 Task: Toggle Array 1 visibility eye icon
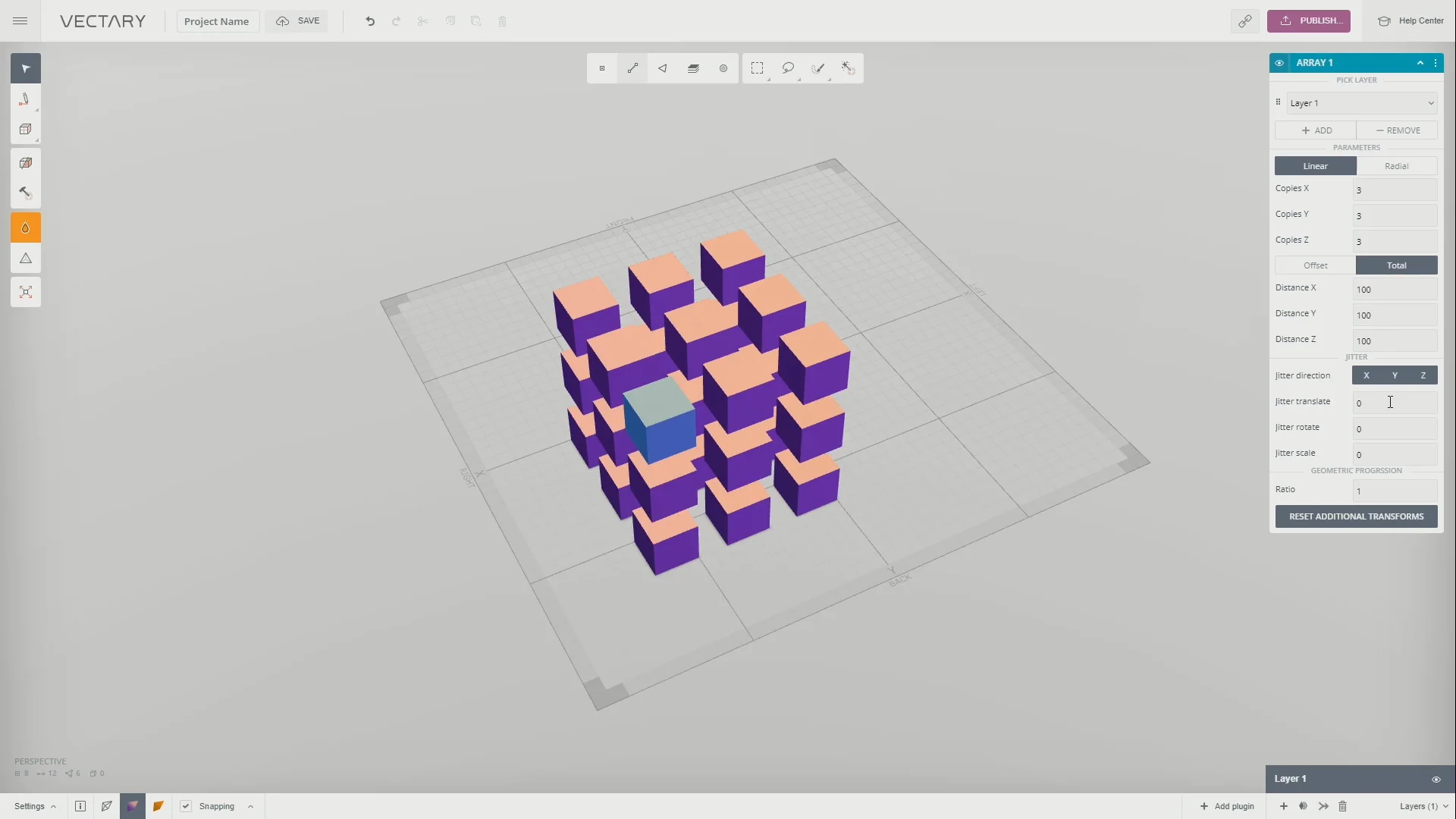(x=1279, y=63)
